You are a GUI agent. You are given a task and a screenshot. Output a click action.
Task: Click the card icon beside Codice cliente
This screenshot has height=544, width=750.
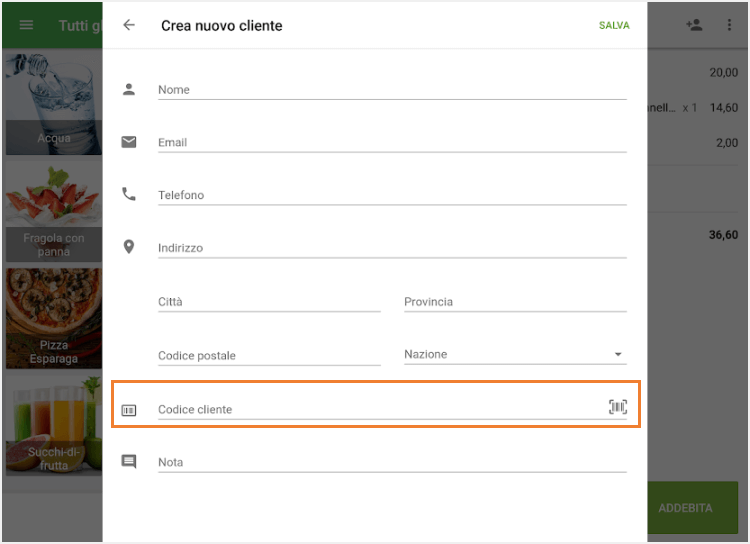click(129, 410)
